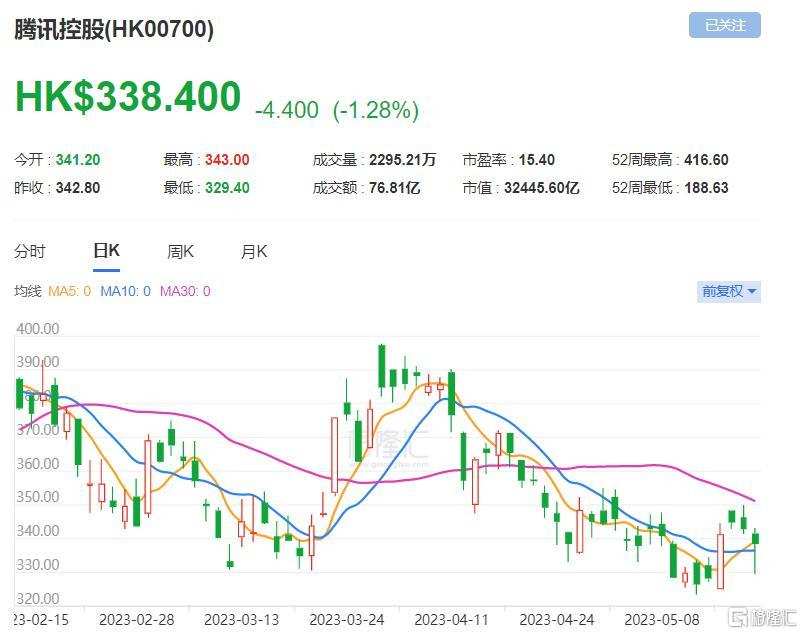Switch to the 周K weekly chart tab
803x634 pixels.
click(x=179, y=251)
